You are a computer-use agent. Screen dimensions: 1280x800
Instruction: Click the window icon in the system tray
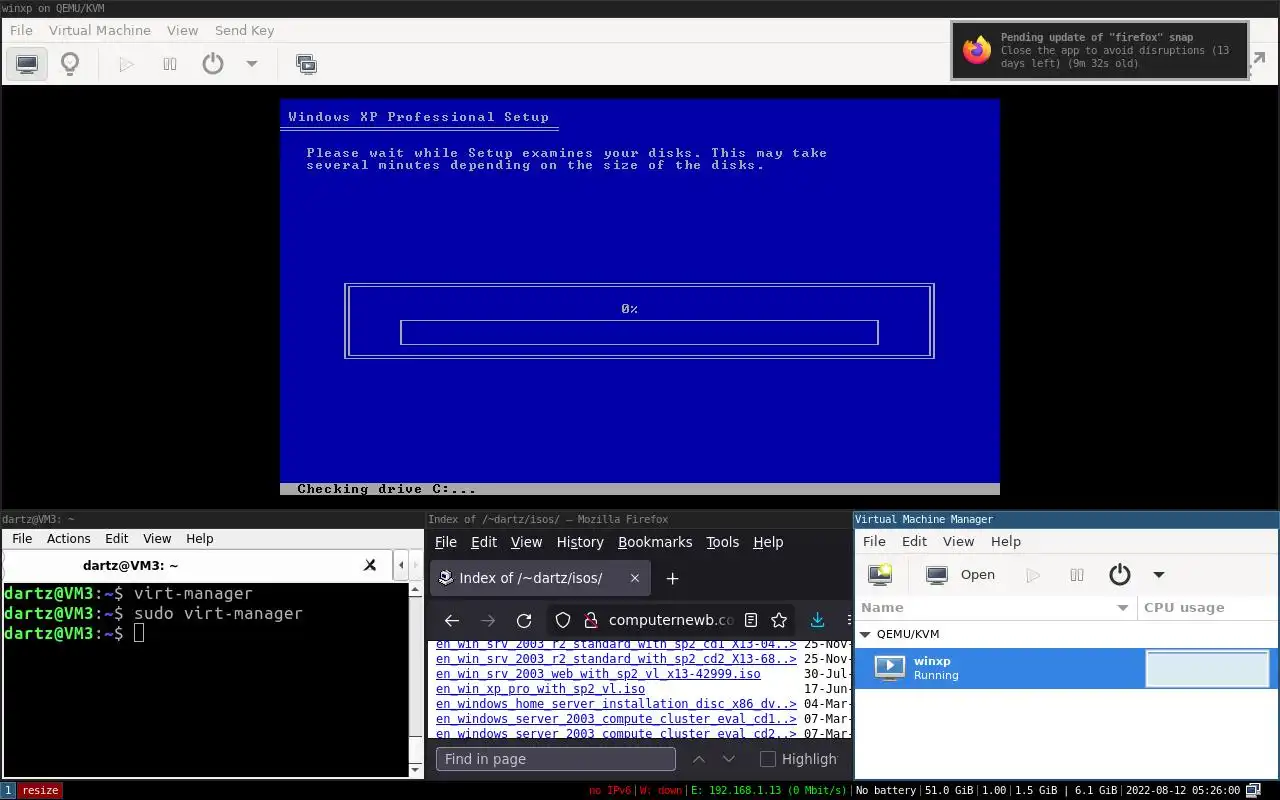coord(1254,790)
